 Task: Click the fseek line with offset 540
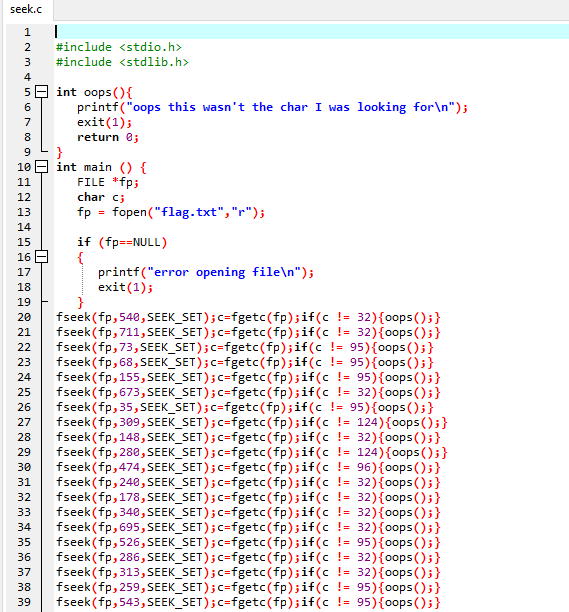pyautogui.click(x=248, y=317)
